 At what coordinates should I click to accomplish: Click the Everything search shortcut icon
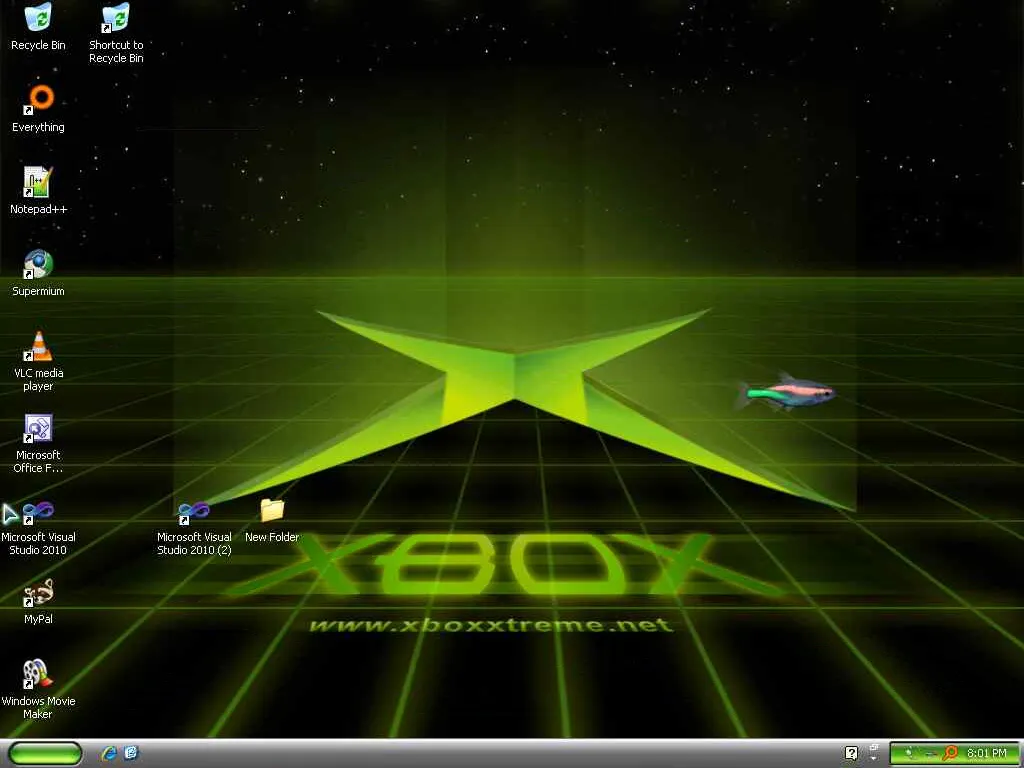pos(39,99)
